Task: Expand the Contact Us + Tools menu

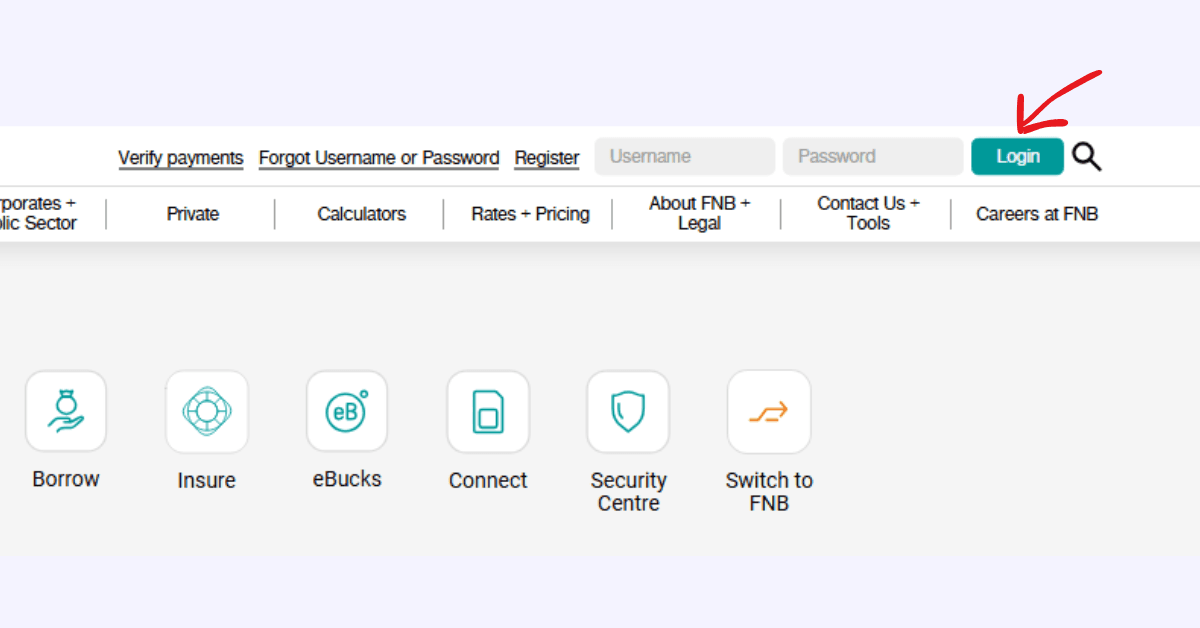Action: (866, 213)
